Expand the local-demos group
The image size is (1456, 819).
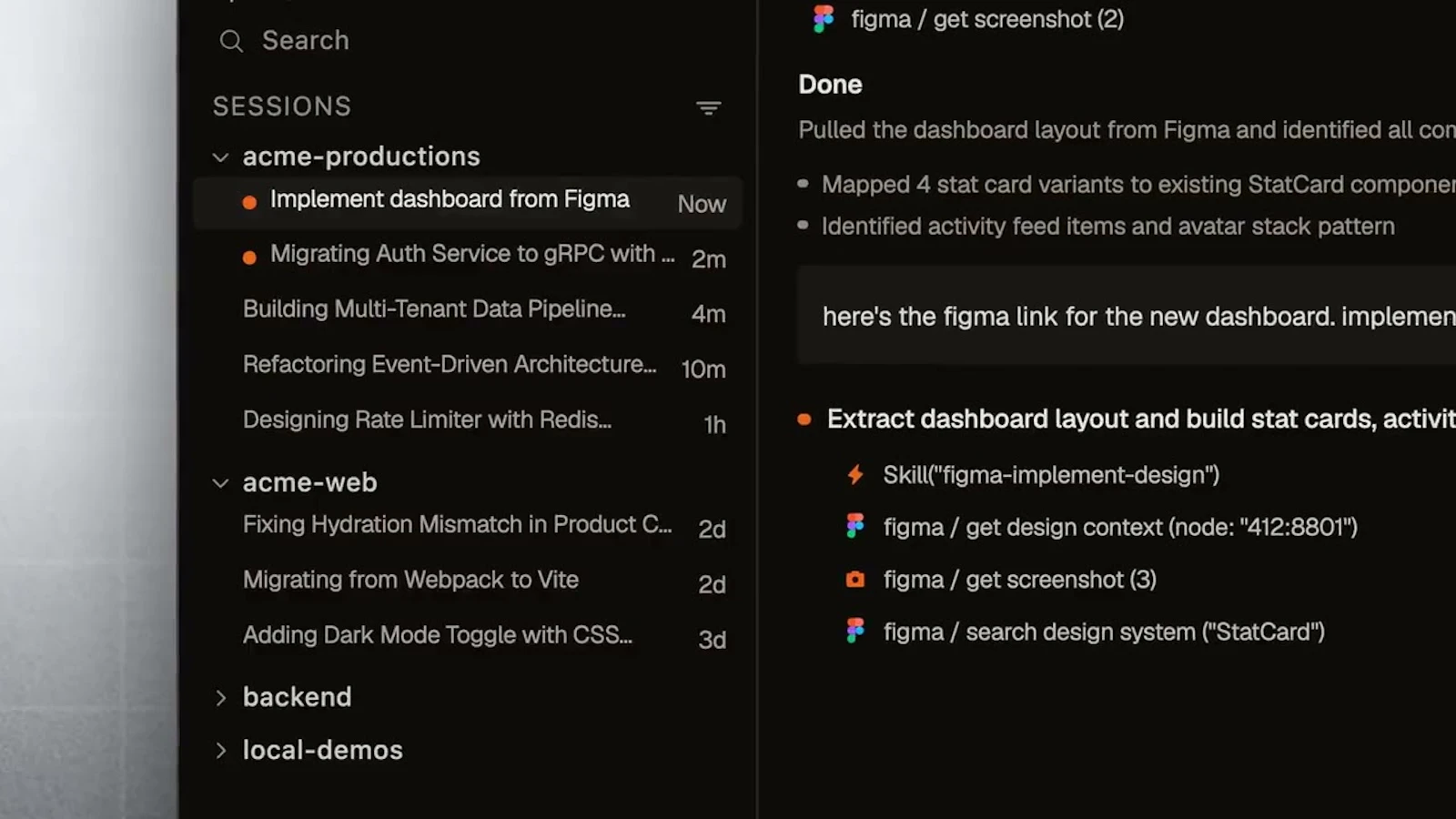click(221, 750)
